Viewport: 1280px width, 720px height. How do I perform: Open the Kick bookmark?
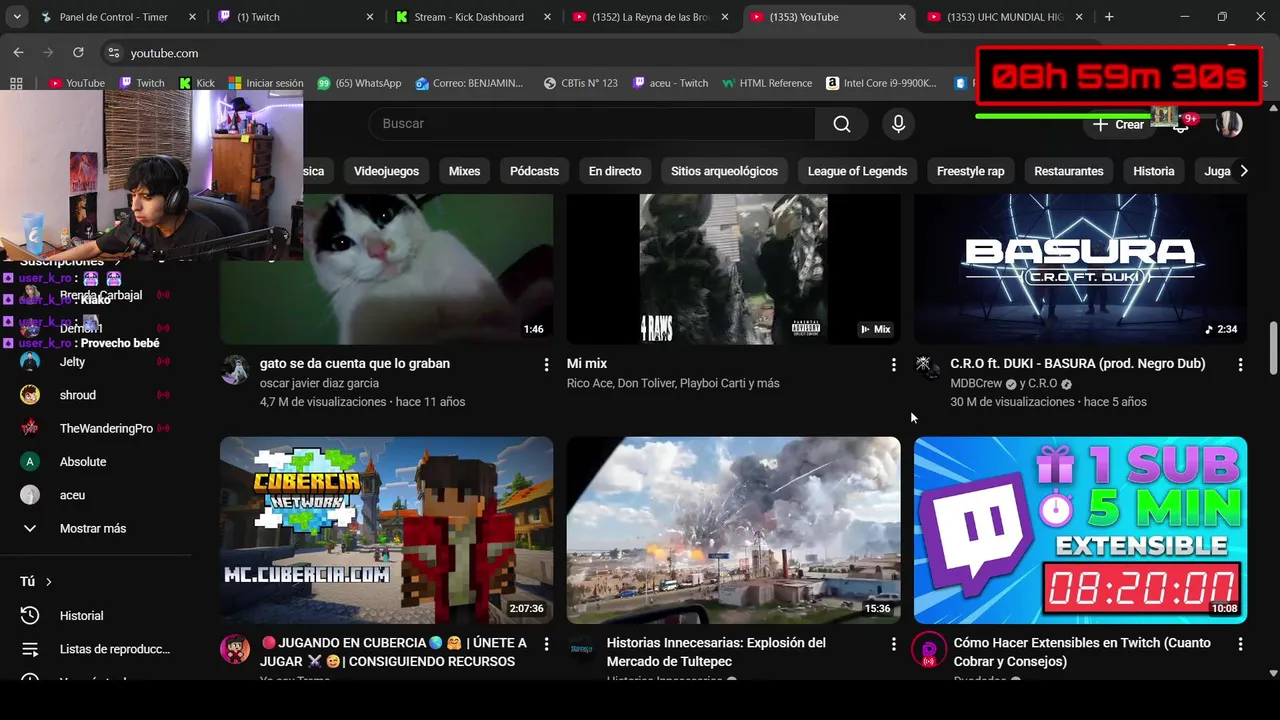click(197, 83)
